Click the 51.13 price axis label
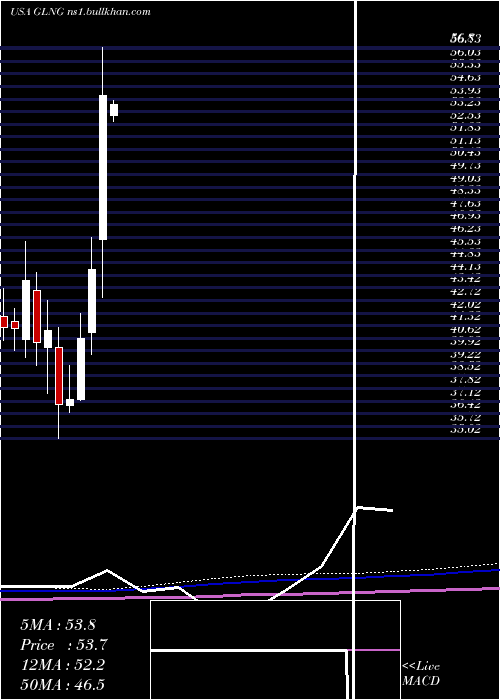The width and height of the screenshot is (500, 700). (x=465, y=140)
